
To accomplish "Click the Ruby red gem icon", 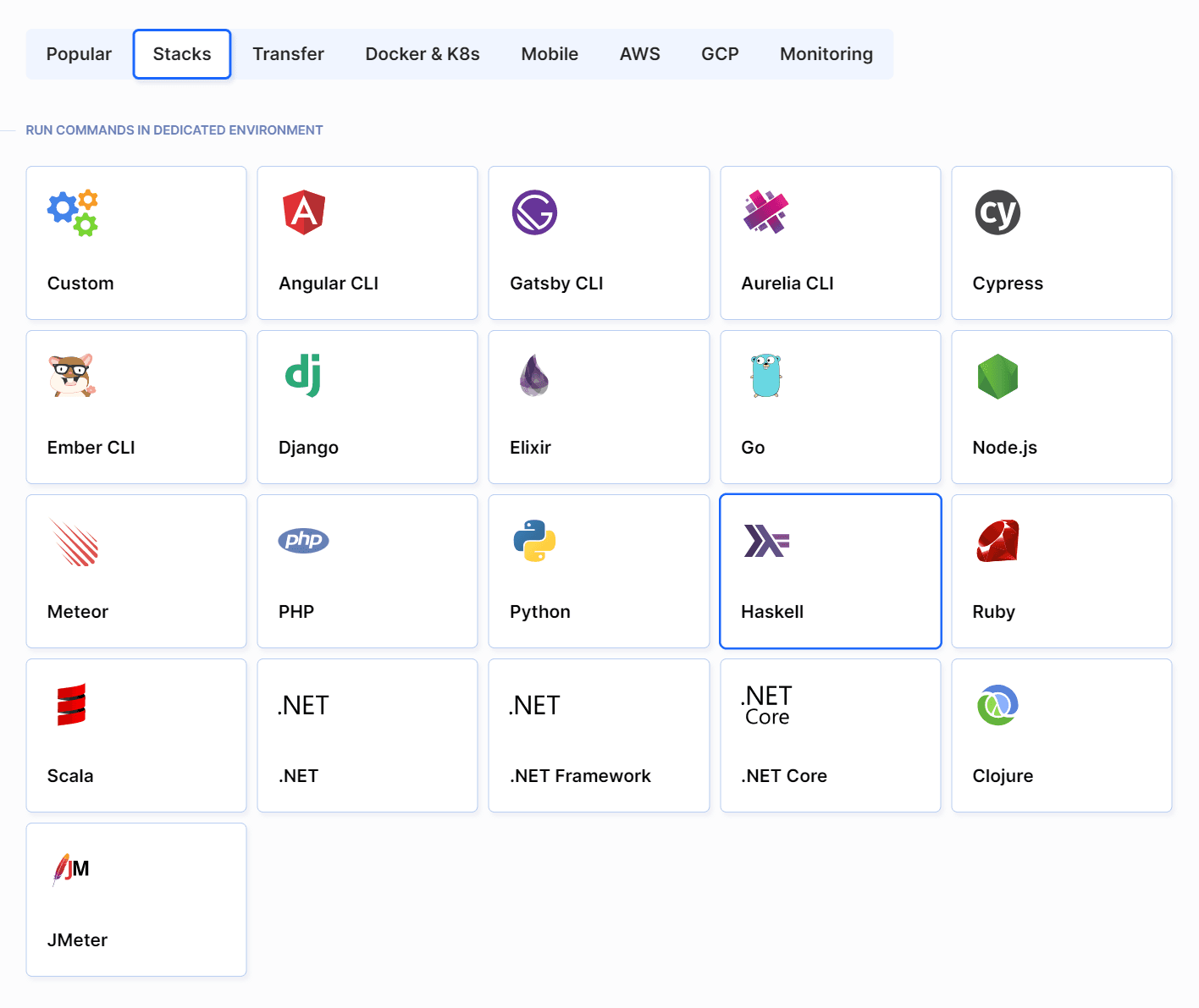I will [997, 541].
